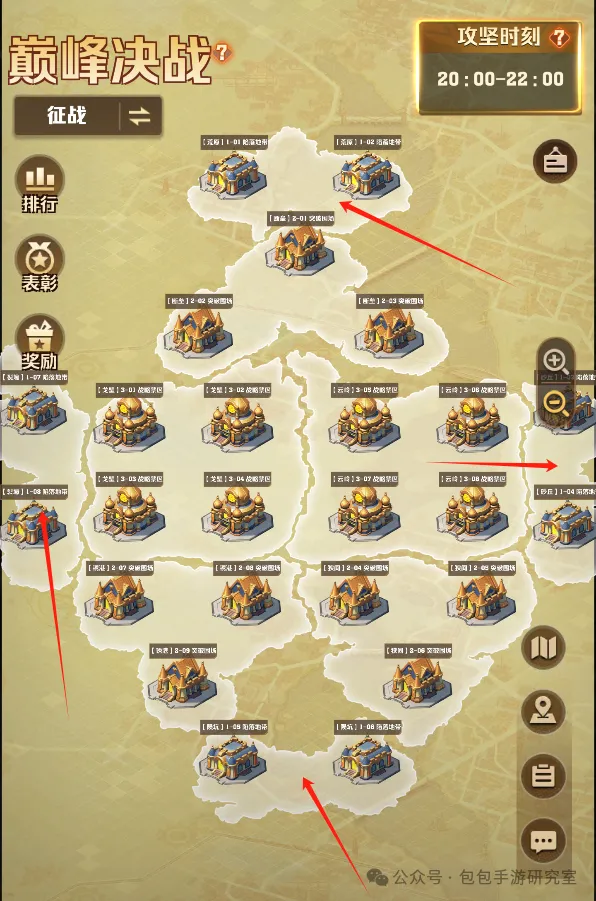The width and height of the screenshot is (596, 901).
Task: Open the signboard notice icon at top right
Action: pos(555,161)
